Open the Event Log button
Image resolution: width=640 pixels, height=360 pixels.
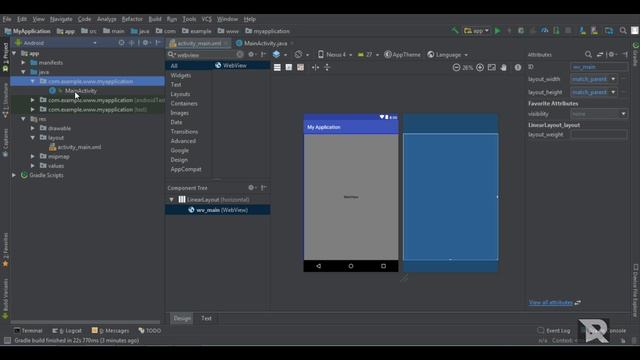[x=554, y=331]
